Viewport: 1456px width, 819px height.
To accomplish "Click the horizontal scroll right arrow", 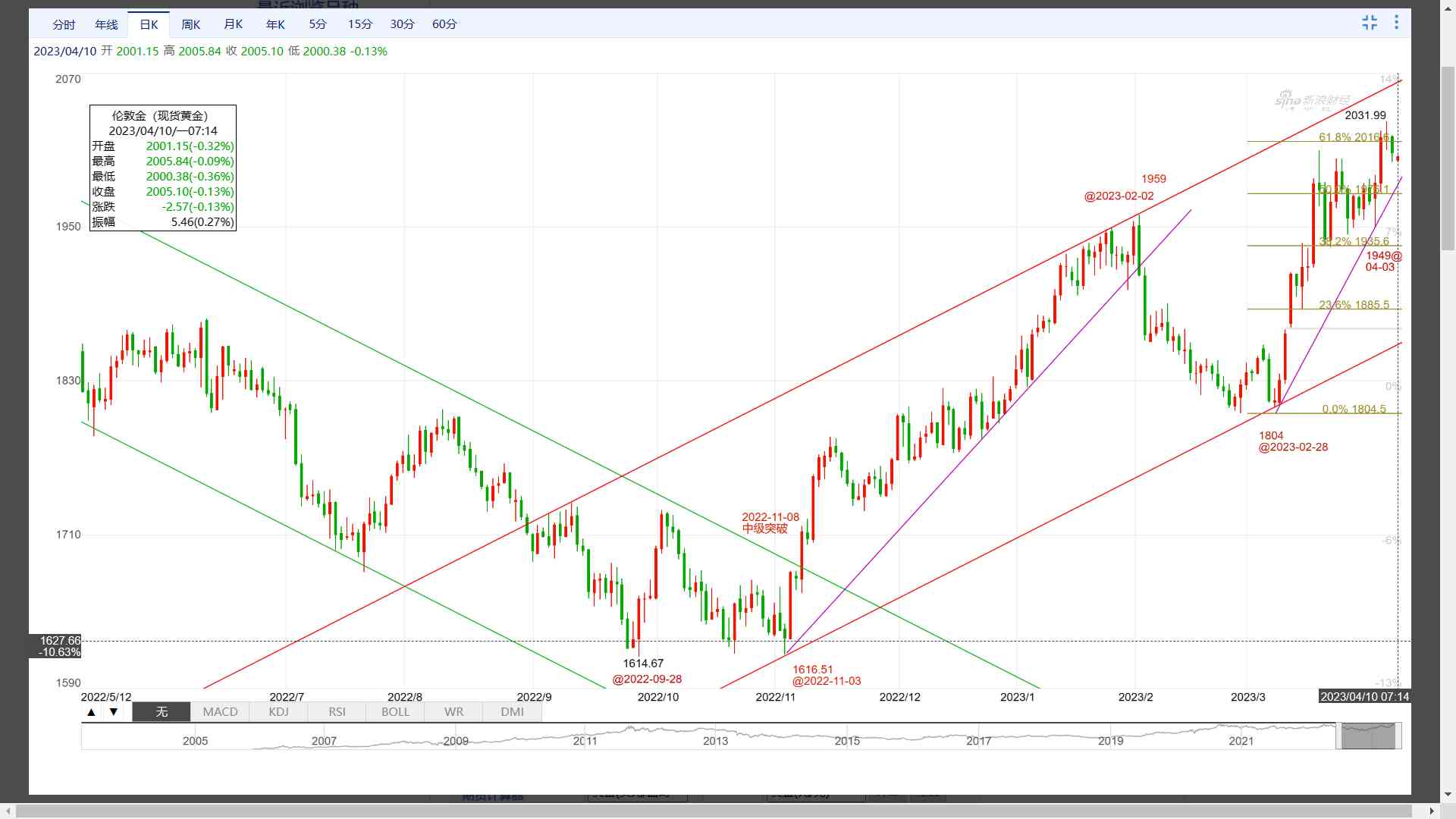I will tap(1432, 811).
